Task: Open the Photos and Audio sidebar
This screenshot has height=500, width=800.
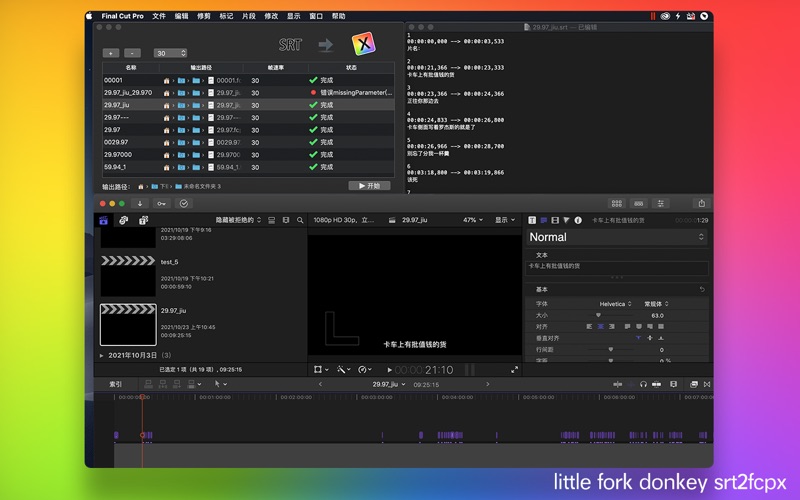Action: point(123,220)
